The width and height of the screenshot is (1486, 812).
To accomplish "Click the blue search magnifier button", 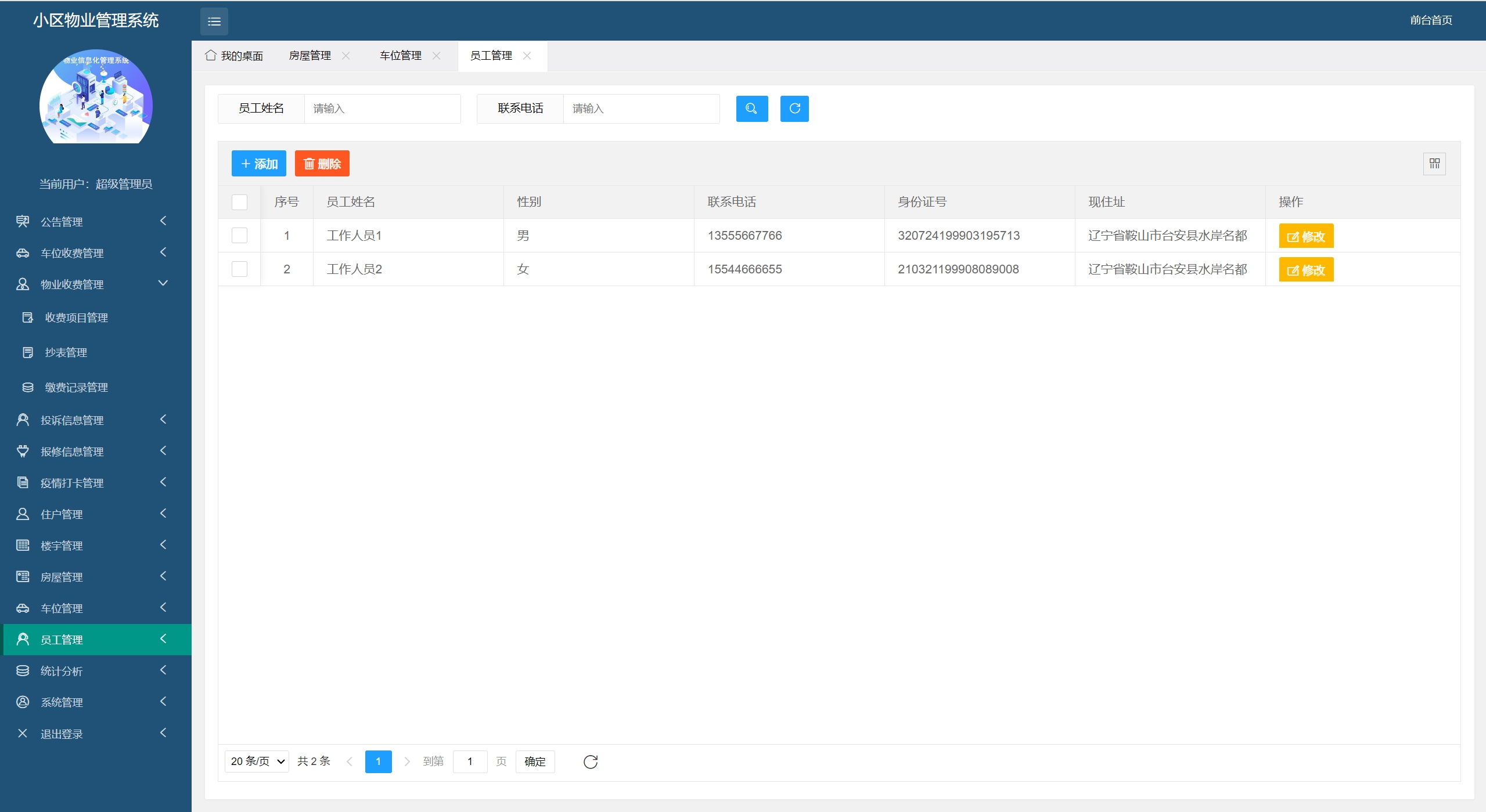I will [751, 109].
